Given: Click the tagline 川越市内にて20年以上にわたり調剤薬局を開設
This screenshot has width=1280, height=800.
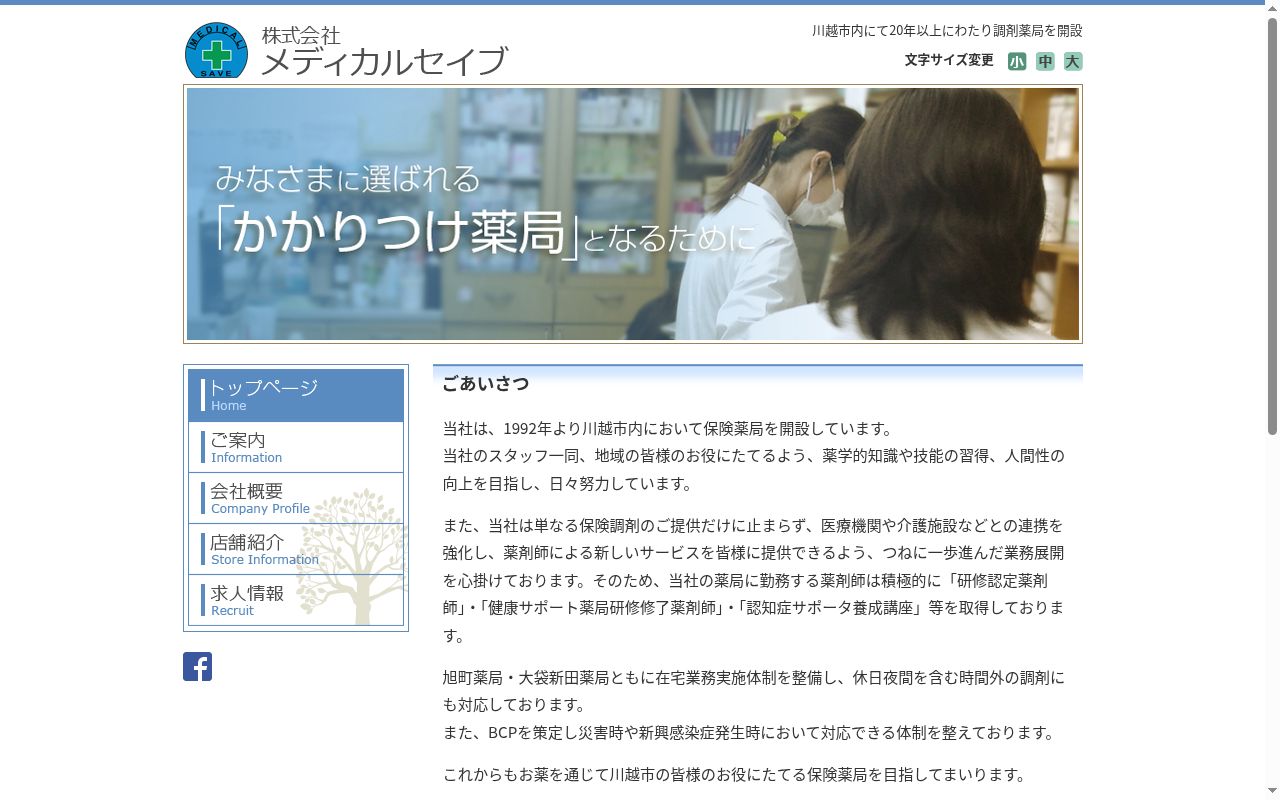Looking at the screenshot, I should coord(947,31).
